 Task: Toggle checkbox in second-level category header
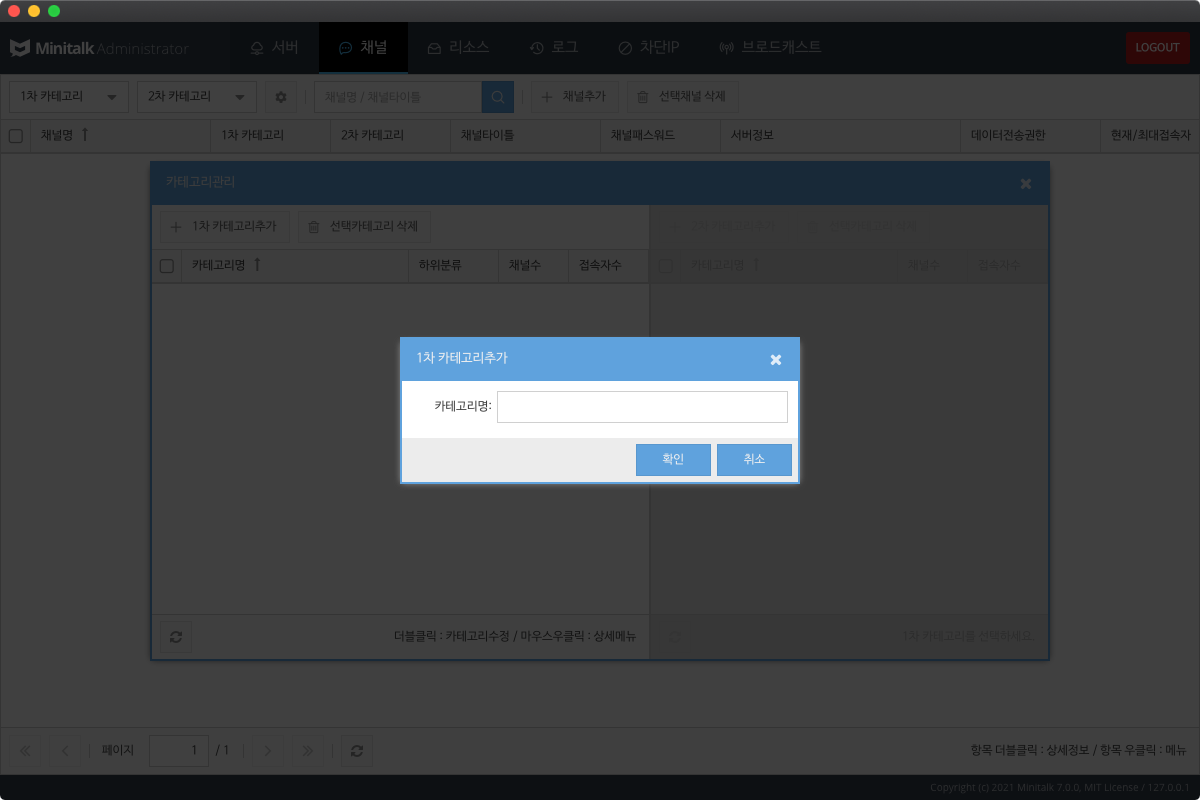point(665,266)
